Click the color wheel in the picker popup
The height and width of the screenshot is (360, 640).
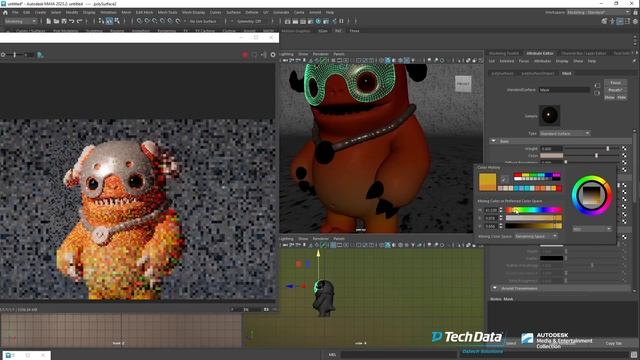[591, 196]
